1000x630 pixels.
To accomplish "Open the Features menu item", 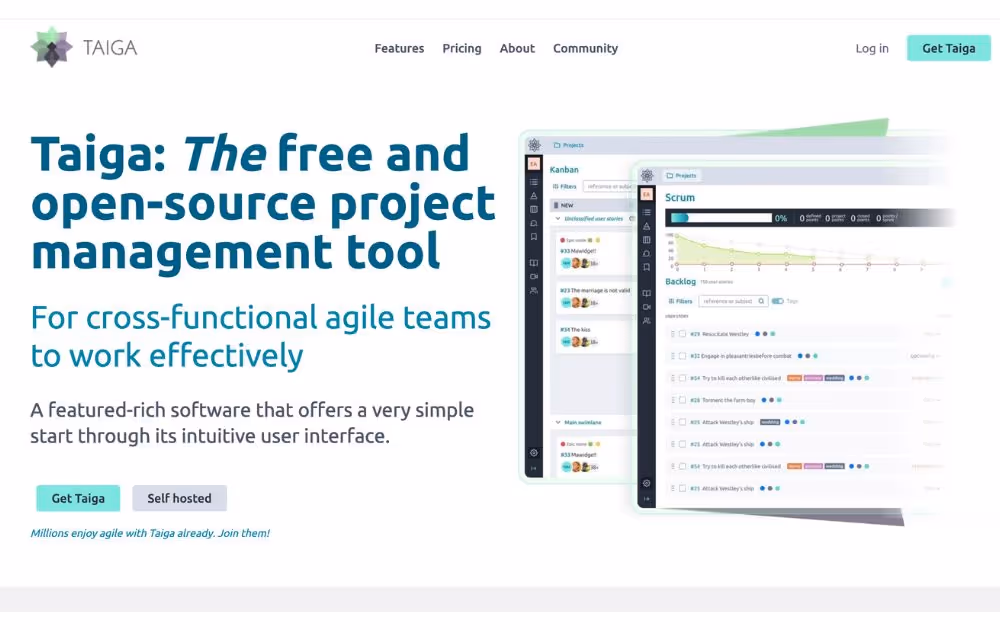I will click(399, 48).
